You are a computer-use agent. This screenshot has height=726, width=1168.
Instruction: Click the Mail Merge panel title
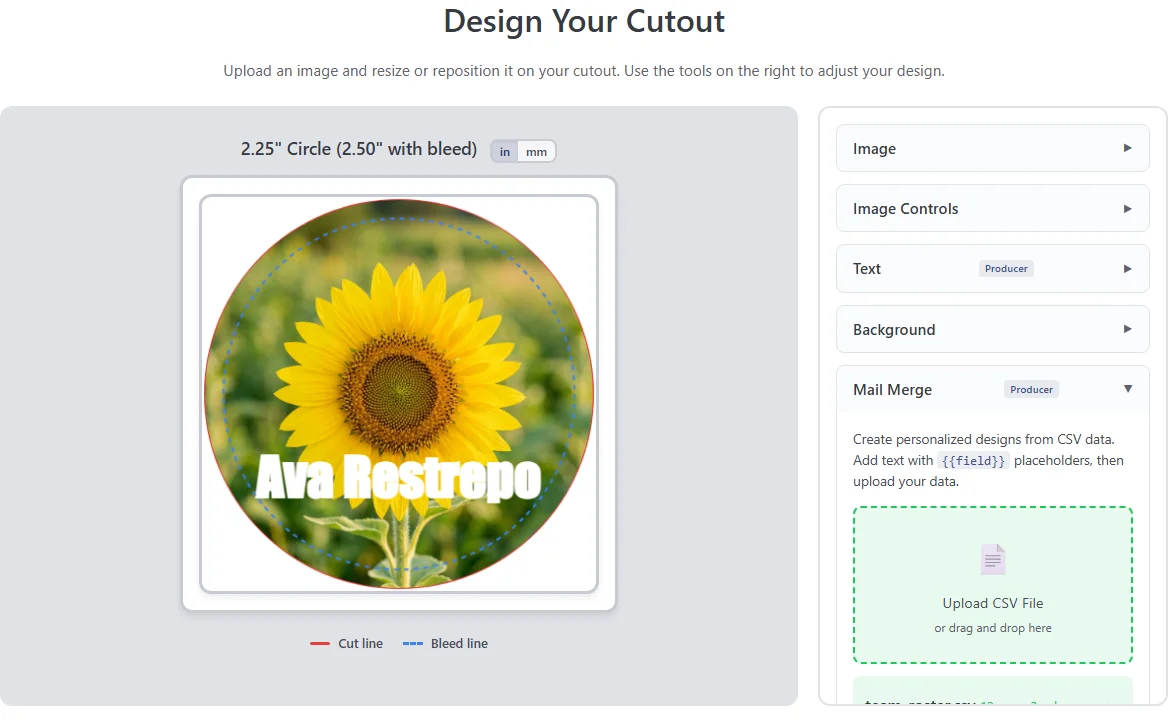(892, 389)
